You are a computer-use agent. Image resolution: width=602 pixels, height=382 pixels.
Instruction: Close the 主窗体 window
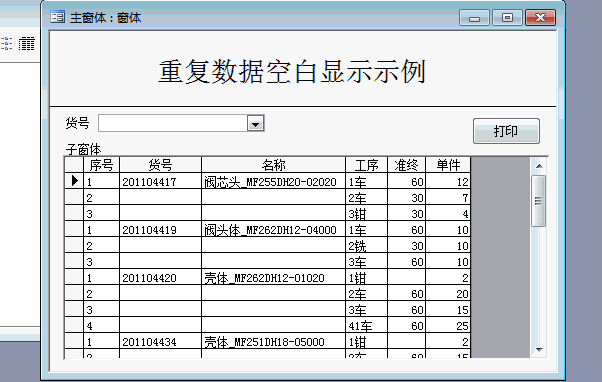point(540,18)
